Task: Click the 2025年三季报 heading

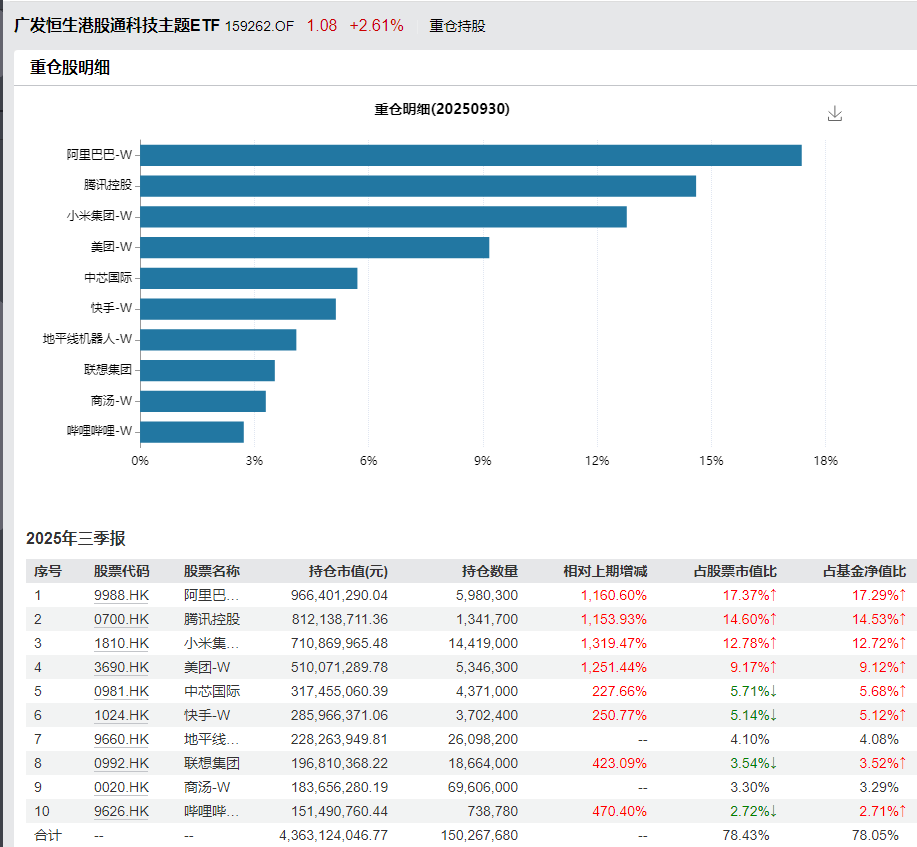Action: (75, 538)
